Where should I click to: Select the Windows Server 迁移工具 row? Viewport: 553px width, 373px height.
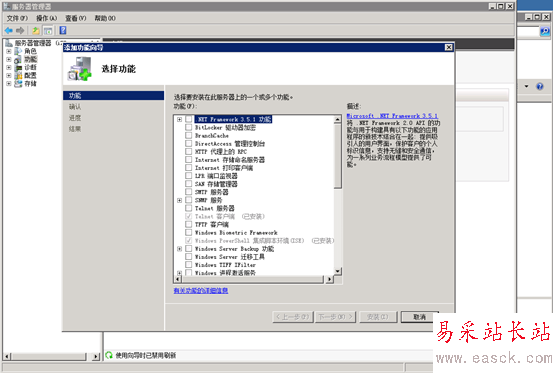coord(230,257)
